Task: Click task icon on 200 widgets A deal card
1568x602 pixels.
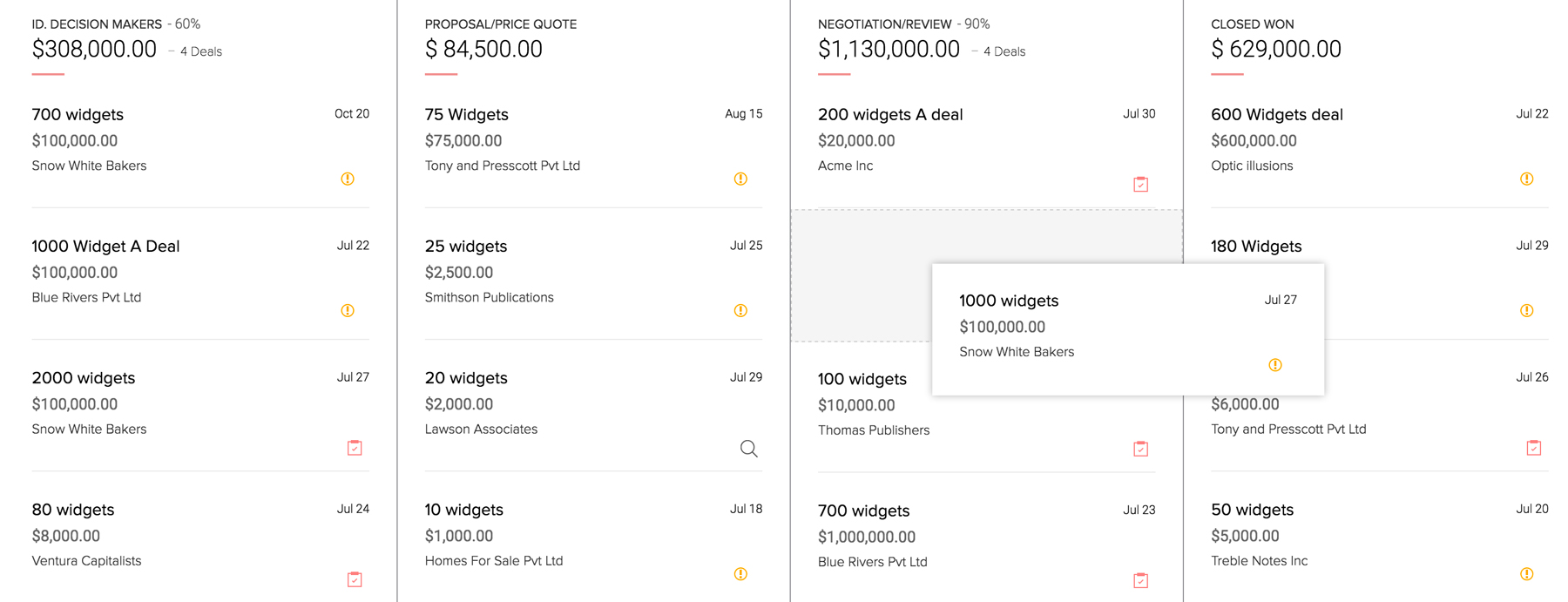Action: point(1140,184)
